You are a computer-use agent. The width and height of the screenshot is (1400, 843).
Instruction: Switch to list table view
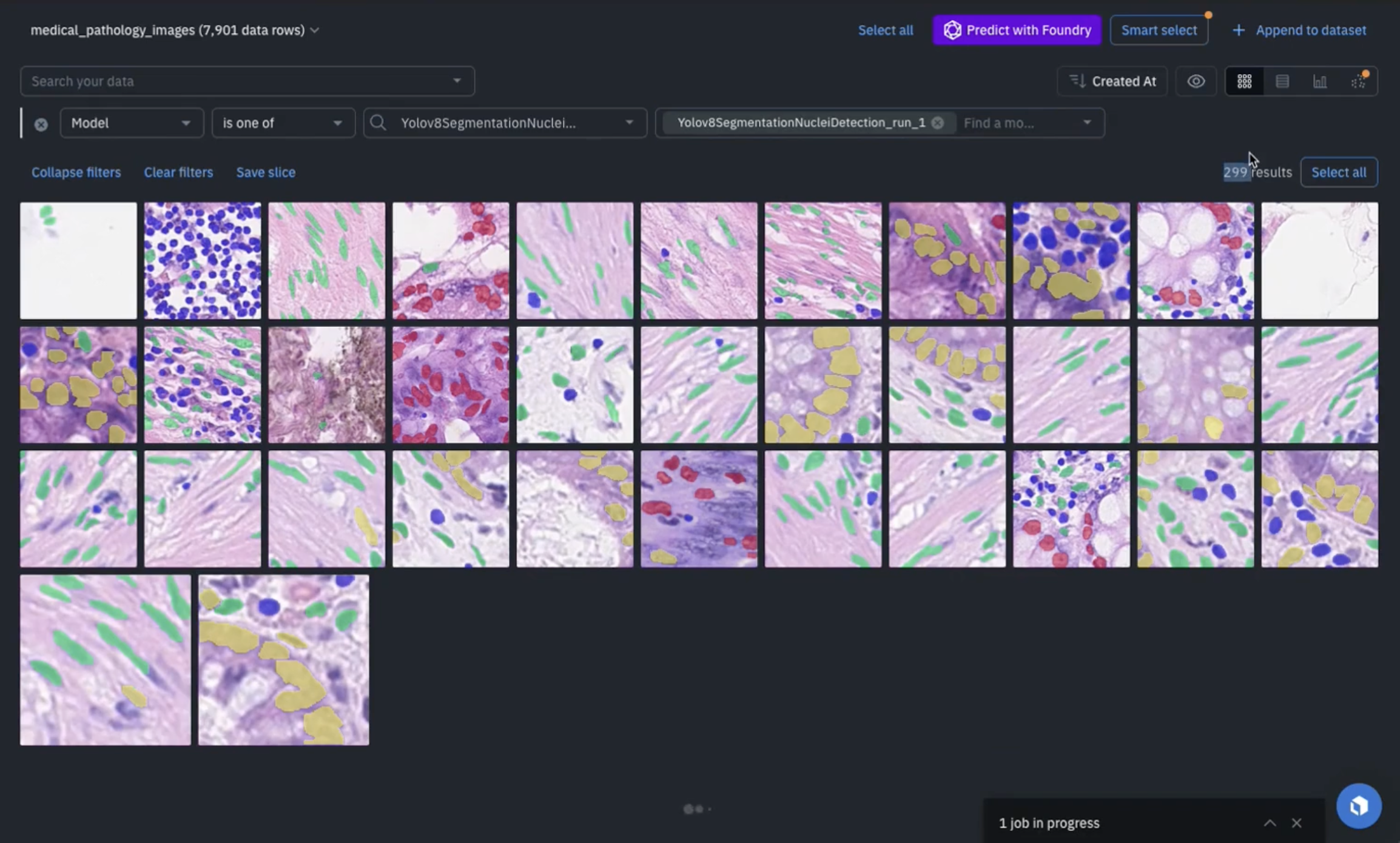pos(1282,81)
